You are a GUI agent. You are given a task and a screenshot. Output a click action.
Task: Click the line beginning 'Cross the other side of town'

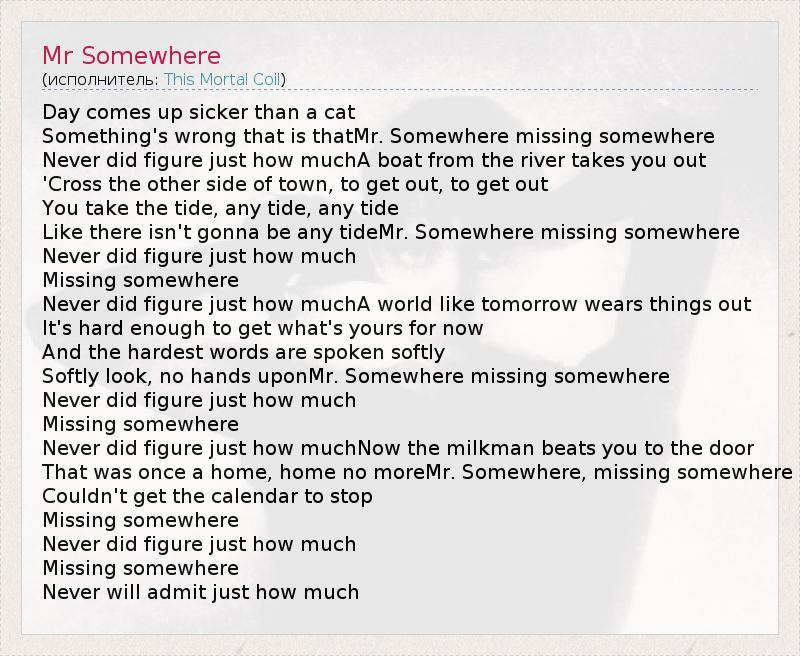(x=295, y=184)
